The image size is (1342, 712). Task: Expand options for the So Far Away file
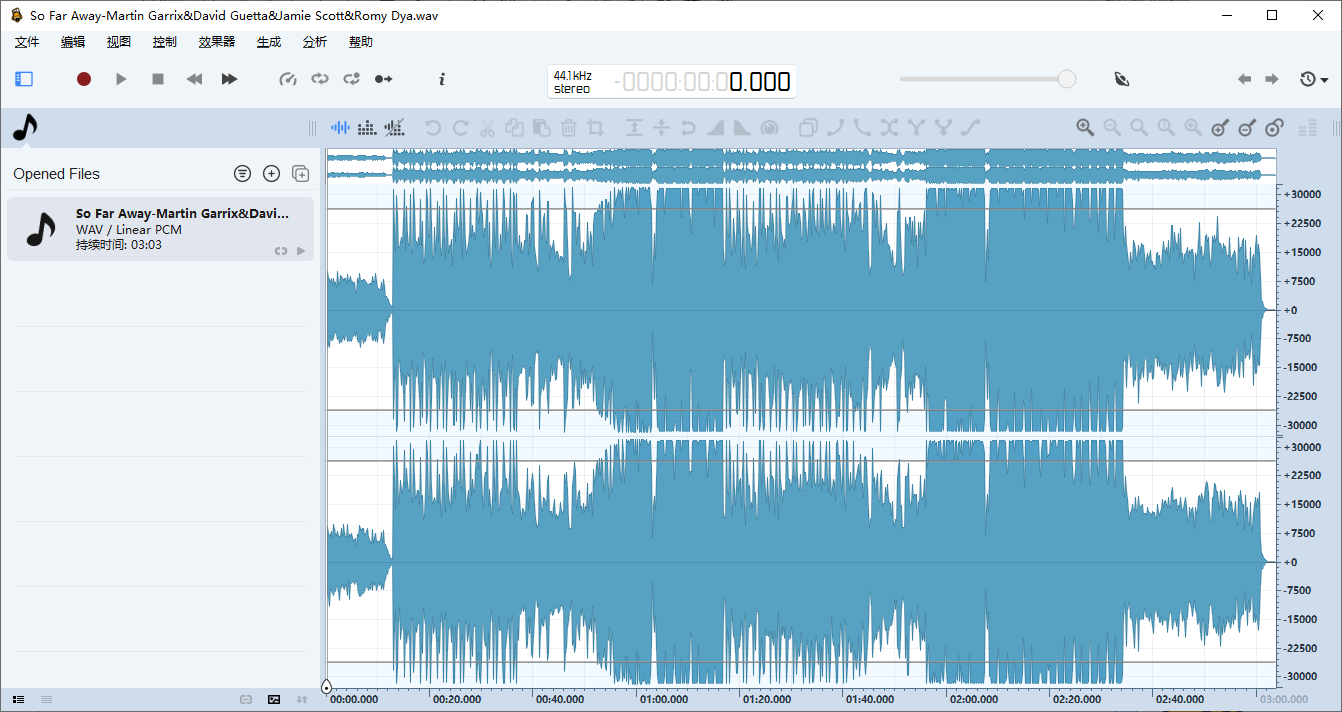(301, 250)
